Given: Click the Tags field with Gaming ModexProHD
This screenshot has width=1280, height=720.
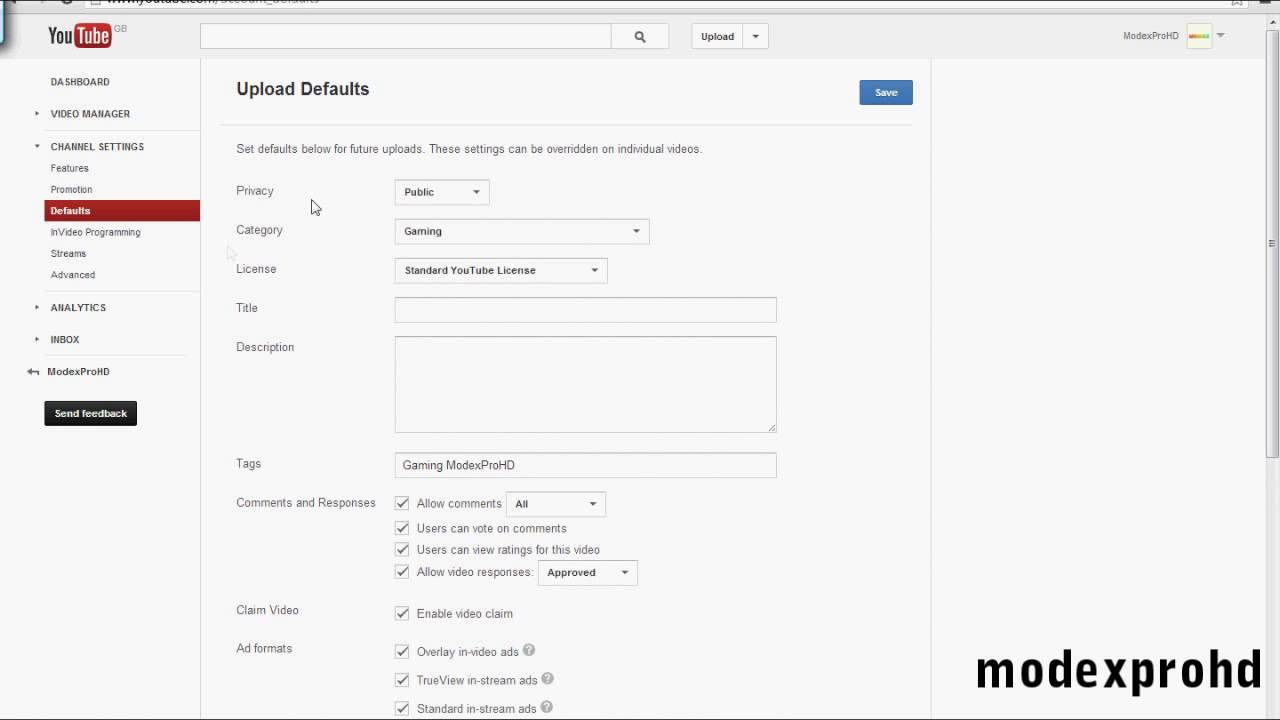Looking at the screenshot, I should (x=586, y=465).
